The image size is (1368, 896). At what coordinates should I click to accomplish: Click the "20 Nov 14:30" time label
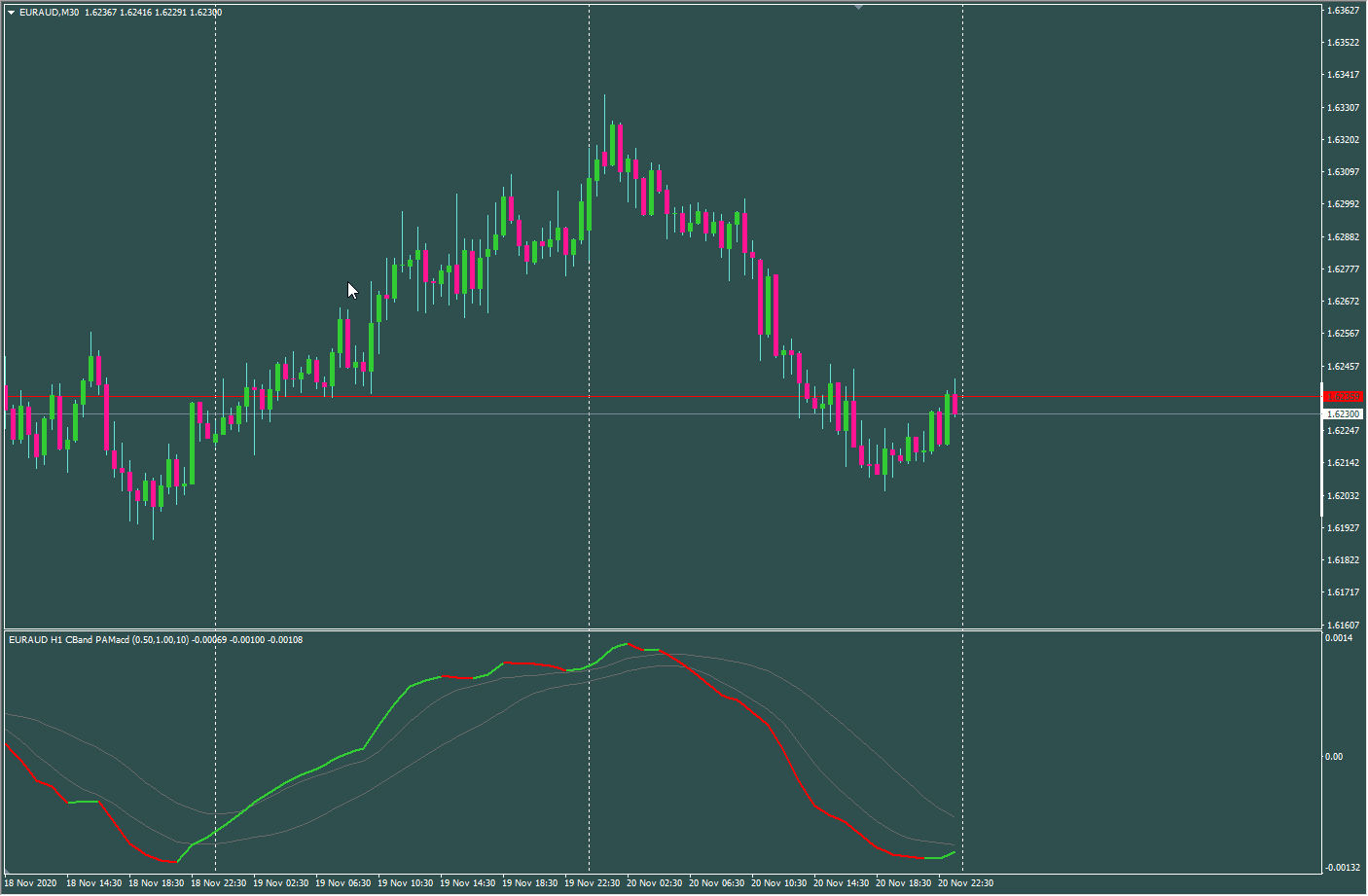point(842,883)
